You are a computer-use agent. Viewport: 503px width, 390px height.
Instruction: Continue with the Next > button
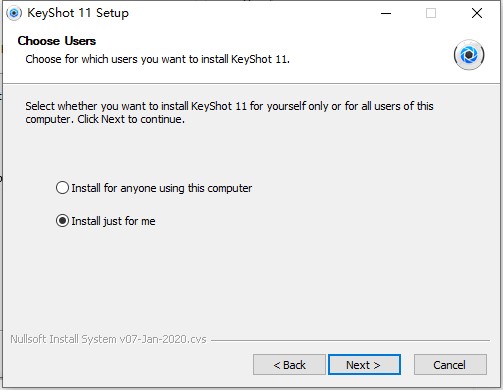click(x=364, y=365)
